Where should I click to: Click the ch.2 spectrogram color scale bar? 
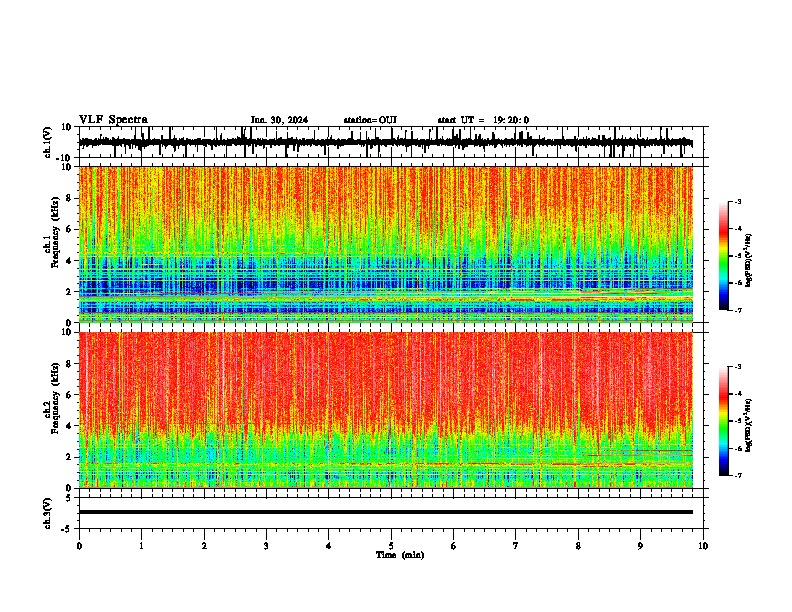(x=724, y=421)
